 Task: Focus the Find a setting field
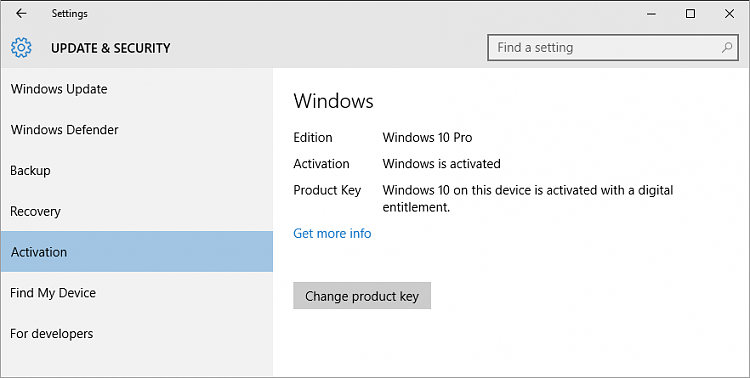[613, 47]
